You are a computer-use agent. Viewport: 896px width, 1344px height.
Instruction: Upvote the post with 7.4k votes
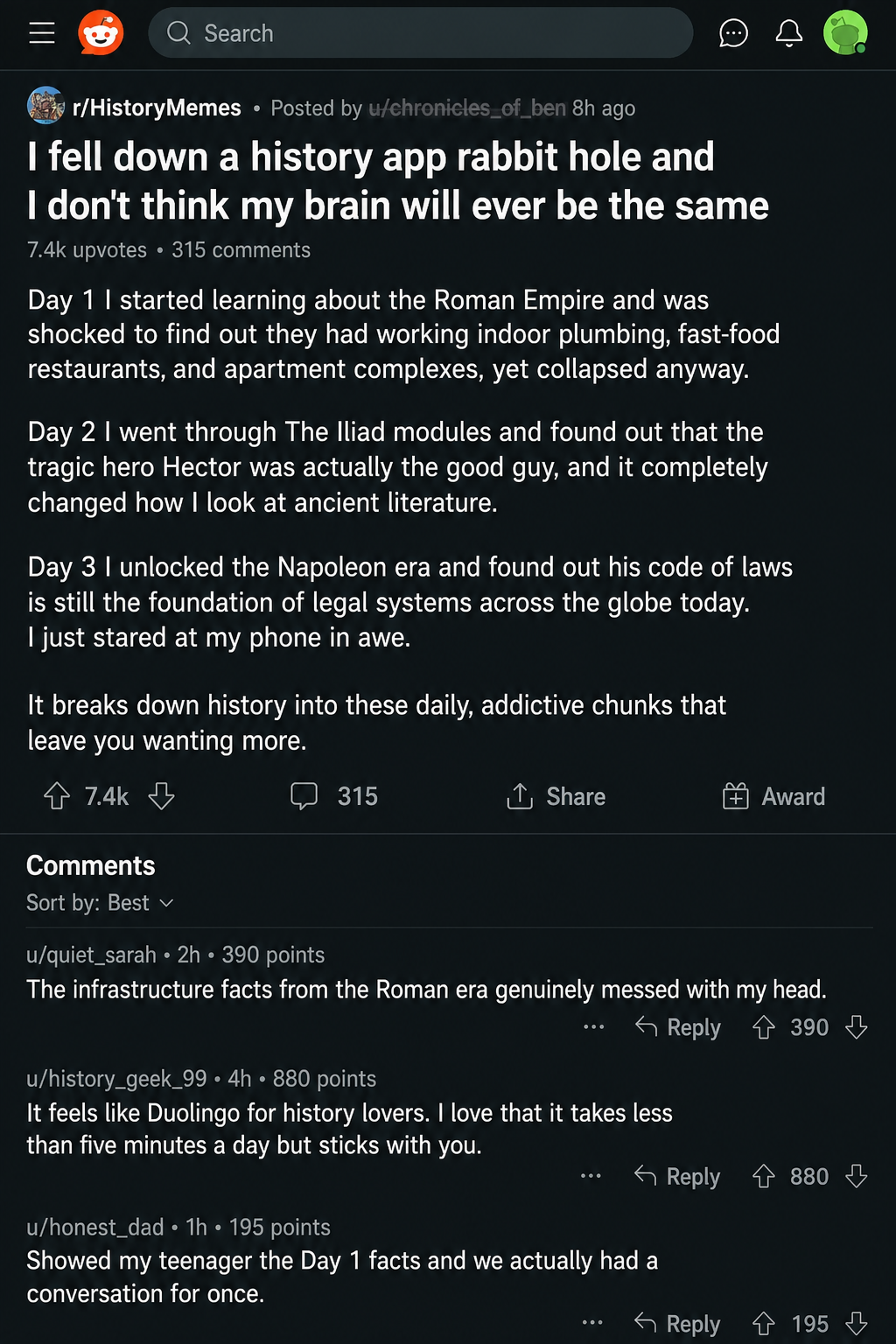pos(57,796)
